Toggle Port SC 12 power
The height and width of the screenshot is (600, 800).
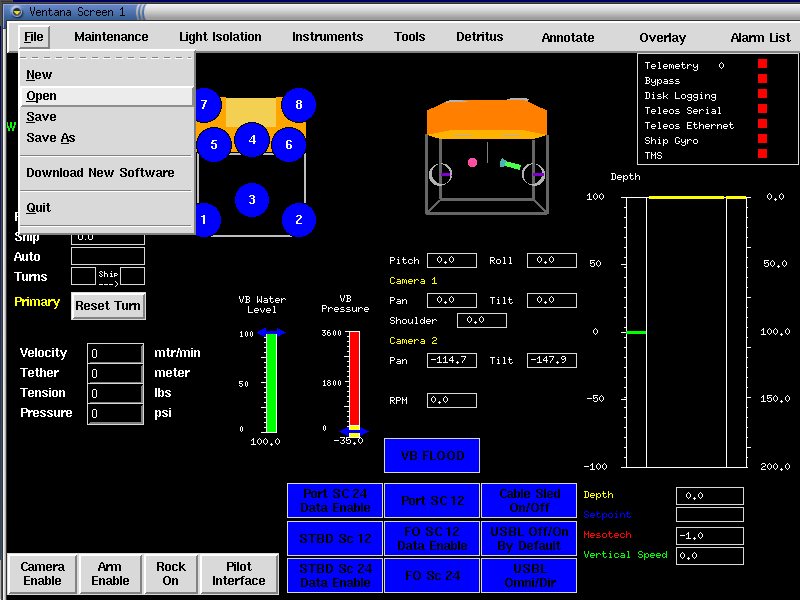pyautogui.click(x=432, y=501)
